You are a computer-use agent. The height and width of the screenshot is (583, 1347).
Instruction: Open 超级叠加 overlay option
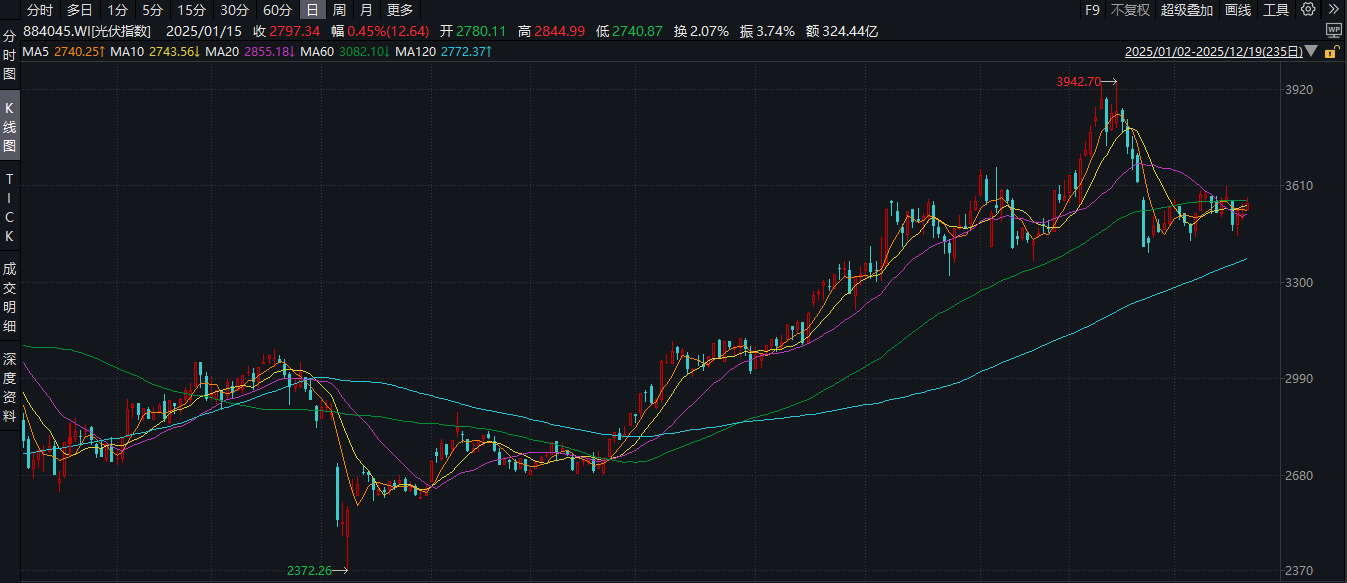[1187, 10]
